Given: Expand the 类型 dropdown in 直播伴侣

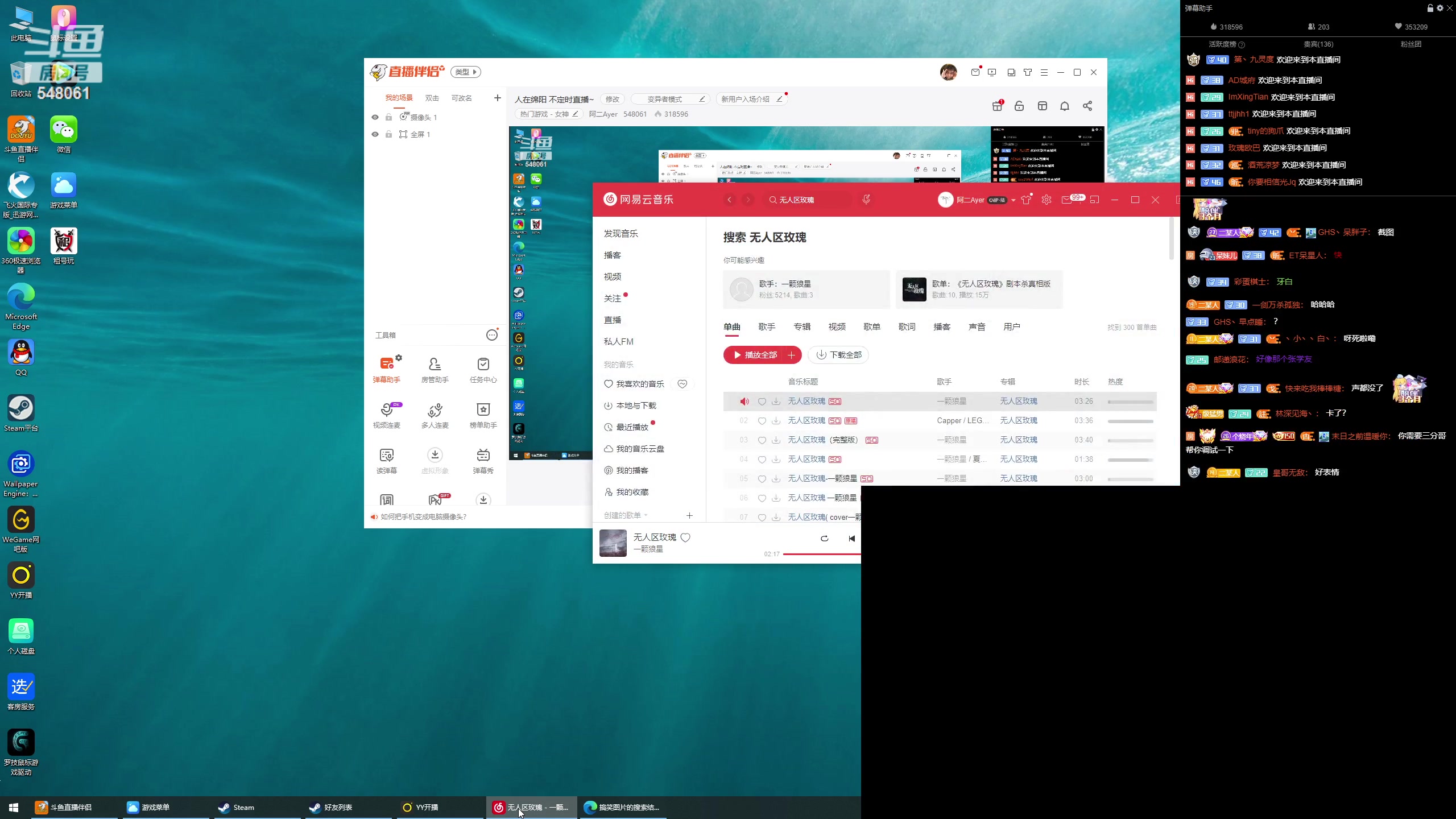Looking at the screenshot, I should click(x=466, y=72).
